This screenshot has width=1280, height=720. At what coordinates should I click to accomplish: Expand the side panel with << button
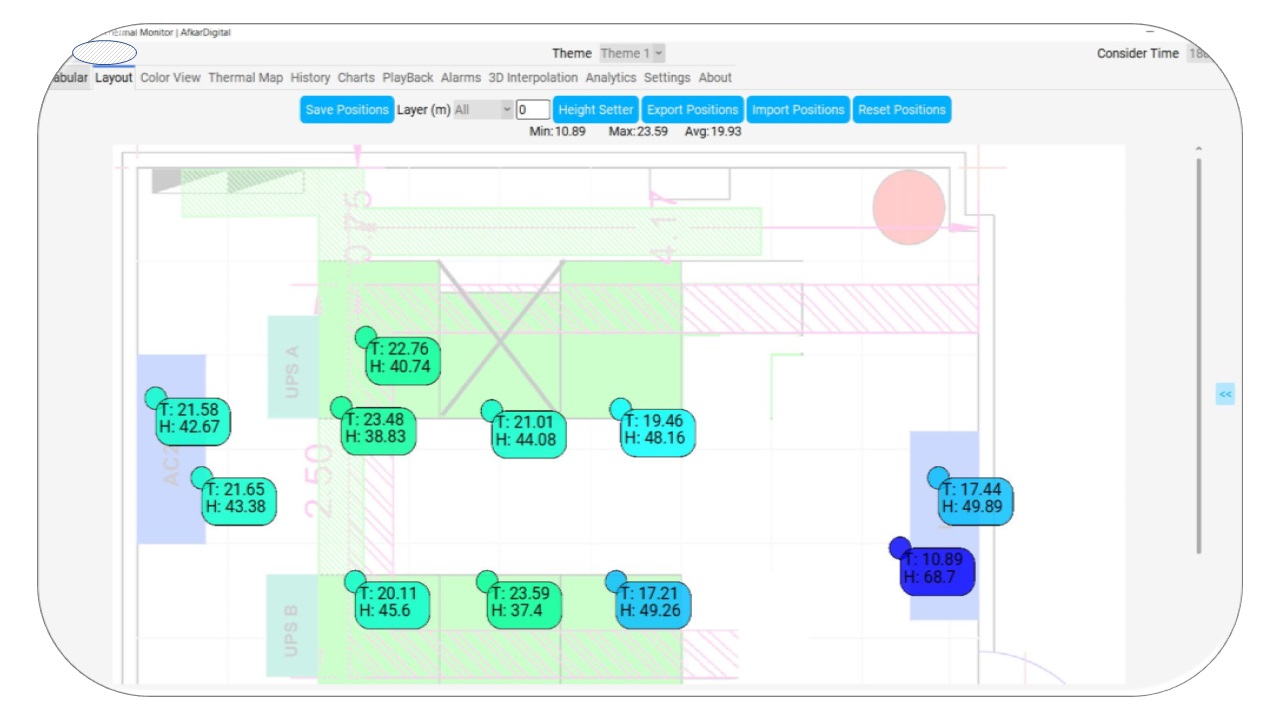click(x=1225, y=394)
